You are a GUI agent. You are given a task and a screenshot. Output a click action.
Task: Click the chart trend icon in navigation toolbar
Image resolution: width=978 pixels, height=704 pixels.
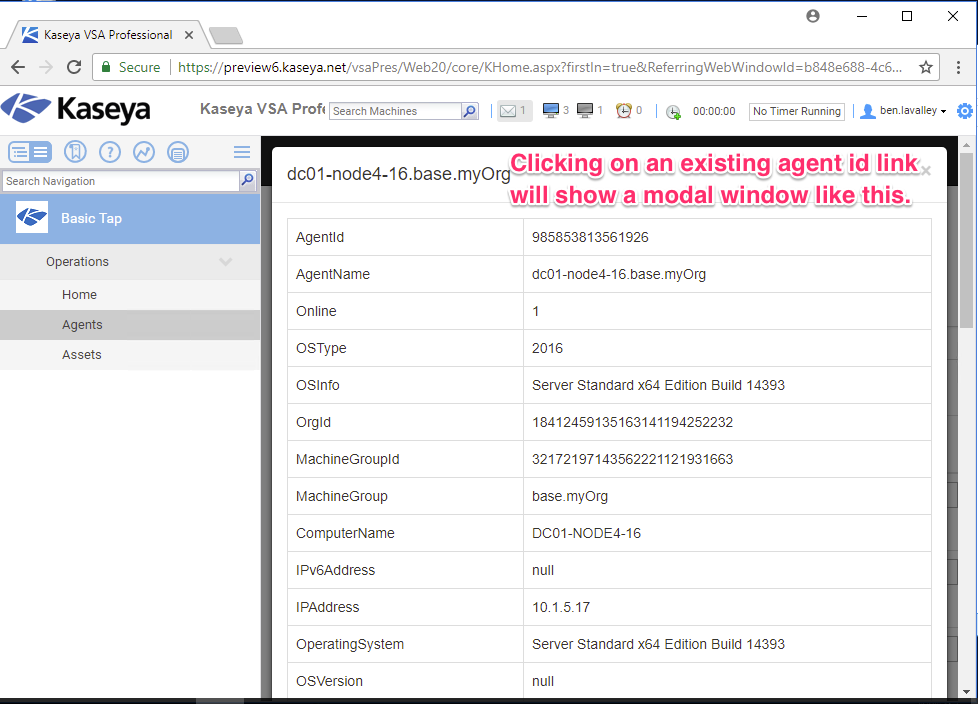(x=143, y=152)
